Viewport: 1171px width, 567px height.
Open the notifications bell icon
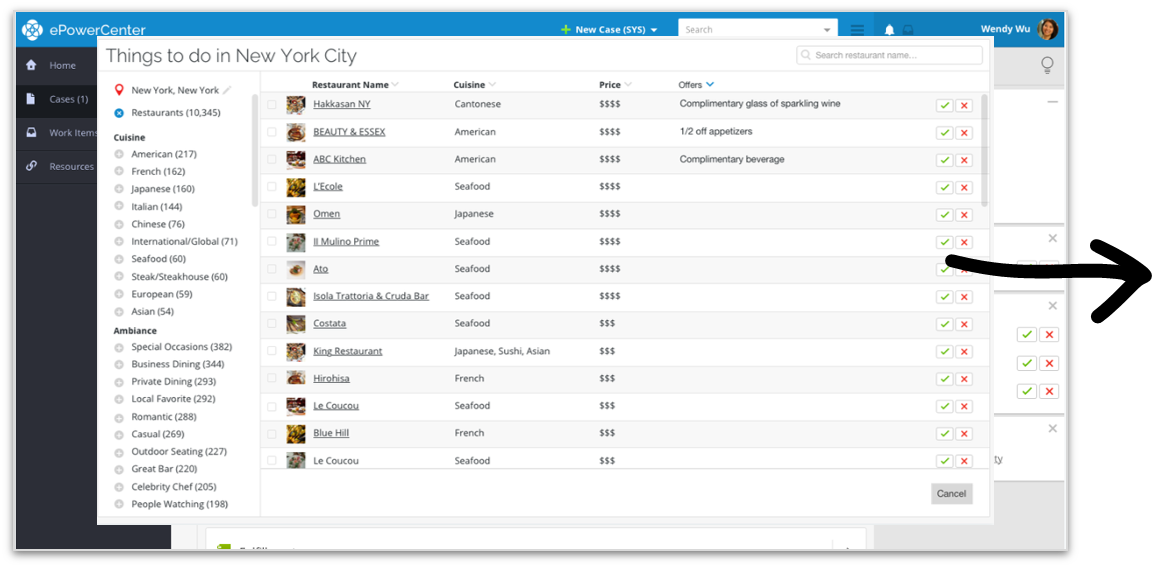click(x=889, y=30)
